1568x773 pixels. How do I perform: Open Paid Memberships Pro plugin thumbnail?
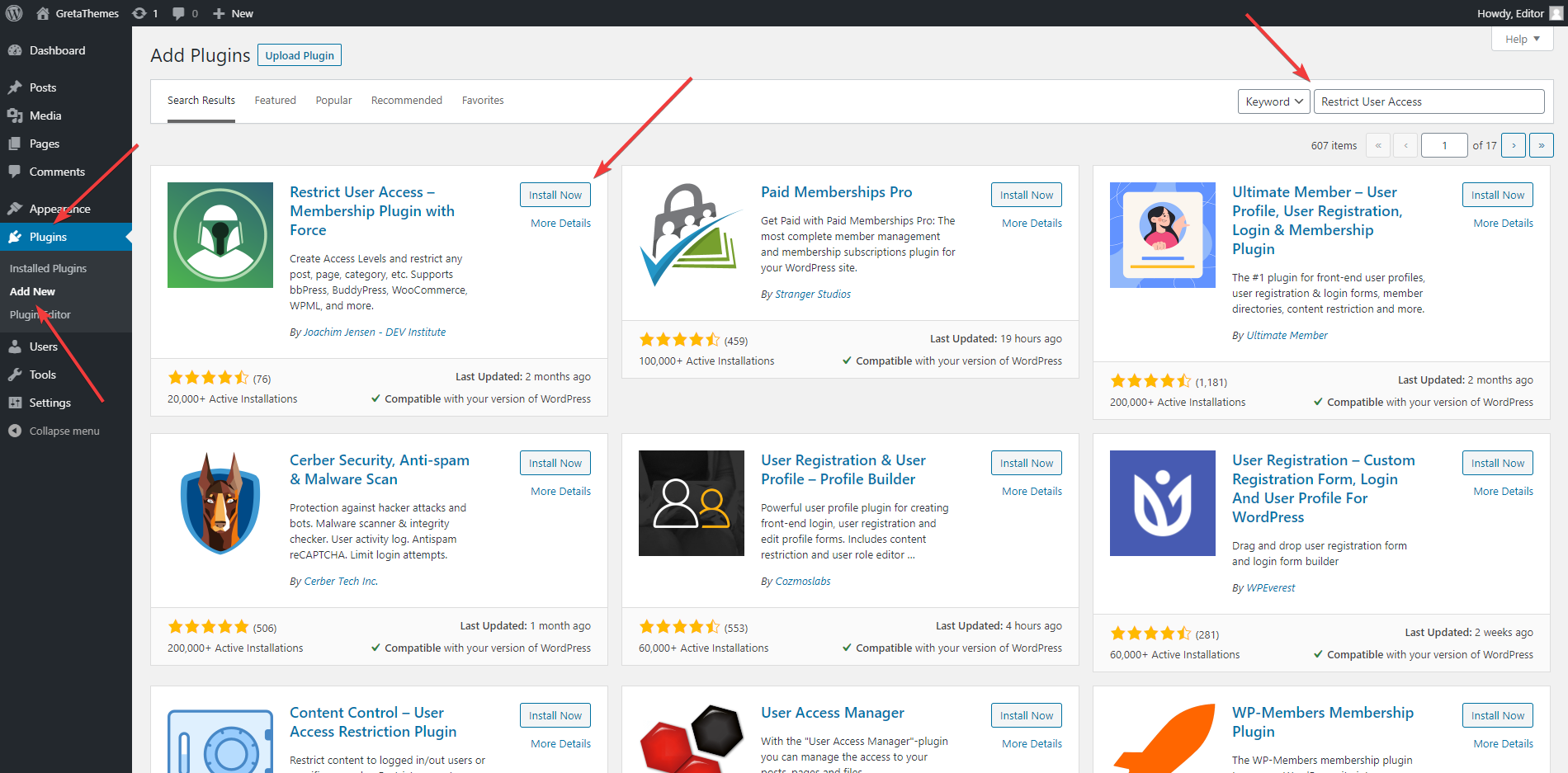pyautogui.click(x=692, y=235)
